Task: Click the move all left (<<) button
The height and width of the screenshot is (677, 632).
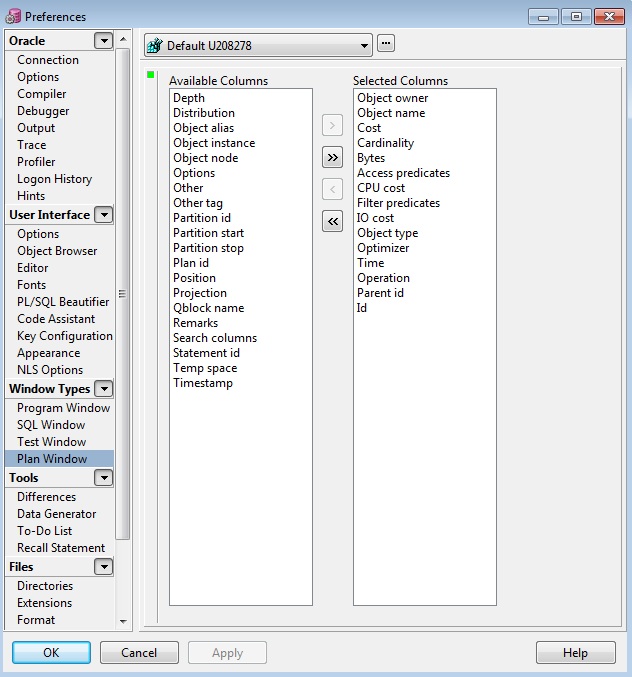Action: tap(332, 221)
